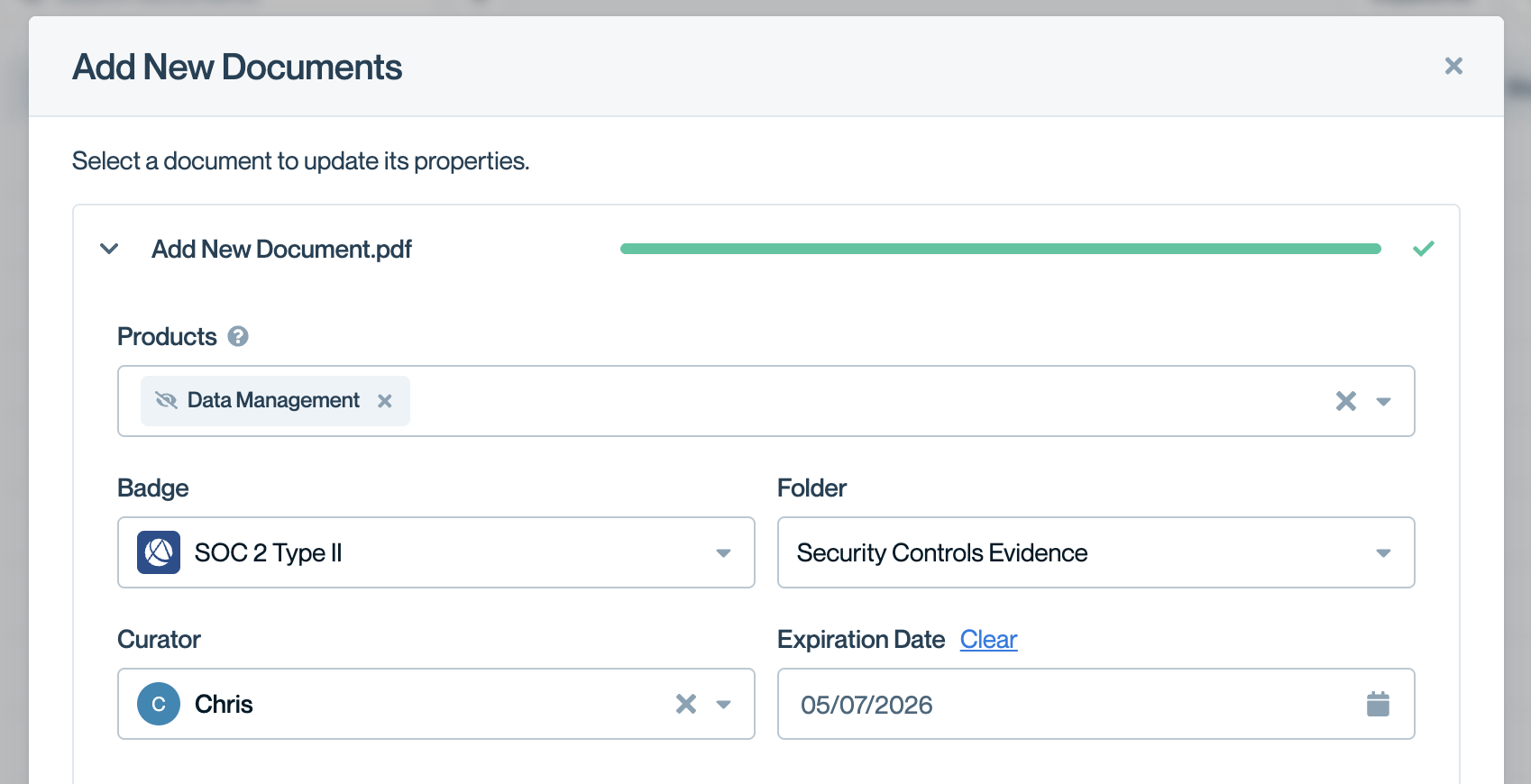This screenshot has width=1531, height=784.
Task: Click the Products help question mark icon
Action: click(x=238, y=336)
